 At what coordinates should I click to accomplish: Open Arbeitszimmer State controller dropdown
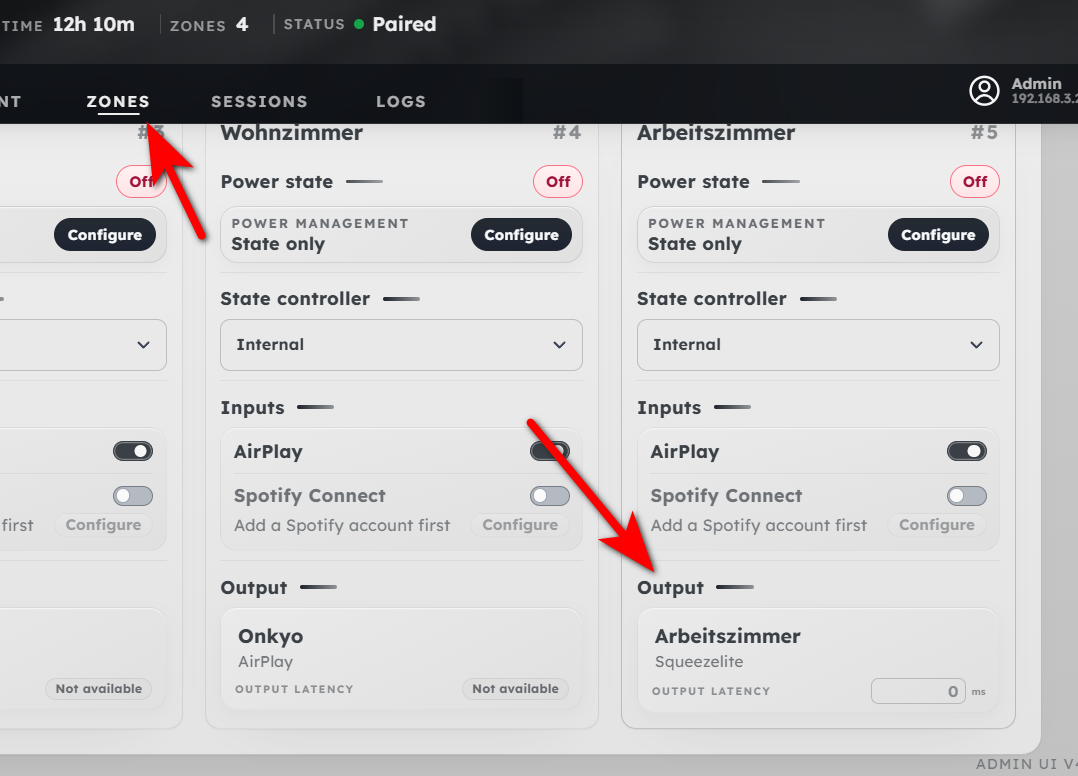[818, 345]
